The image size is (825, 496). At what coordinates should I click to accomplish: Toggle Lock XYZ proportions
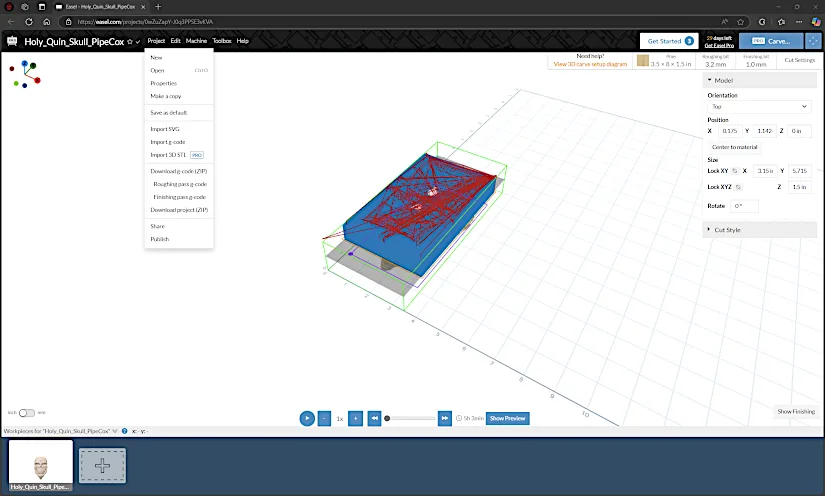(738, 187)
